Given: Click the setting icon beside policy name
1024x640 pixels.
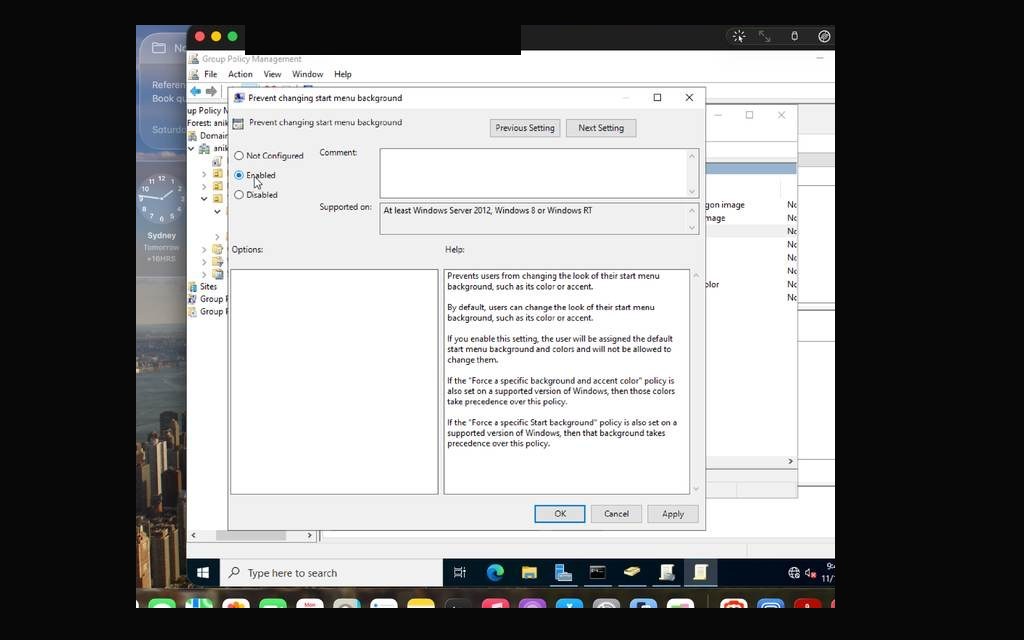Looking at the screenshot, I should click(238, 123).
